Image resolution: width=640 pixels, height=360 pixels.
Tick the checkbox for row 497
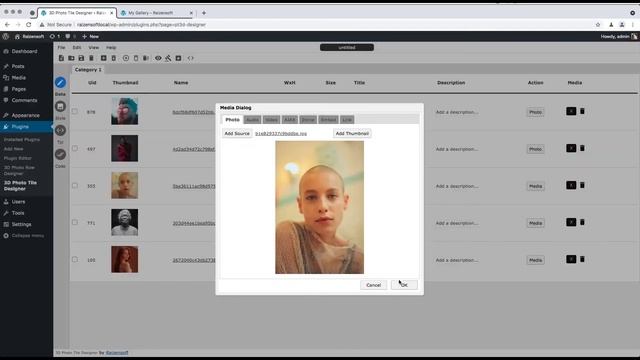75,148
